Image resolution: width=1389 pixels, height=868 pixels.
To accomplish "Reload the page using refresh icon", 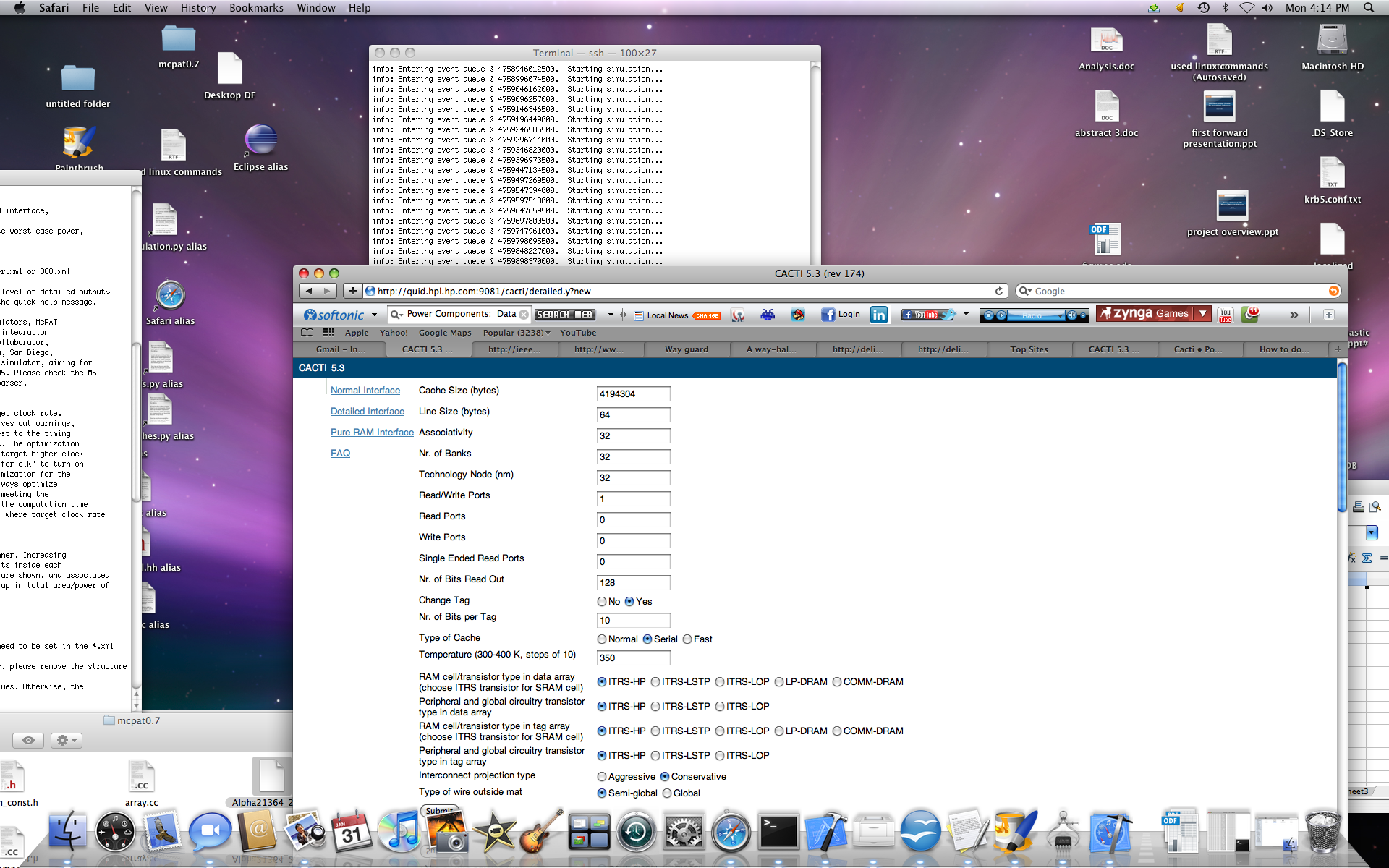I will pos(999,291).
